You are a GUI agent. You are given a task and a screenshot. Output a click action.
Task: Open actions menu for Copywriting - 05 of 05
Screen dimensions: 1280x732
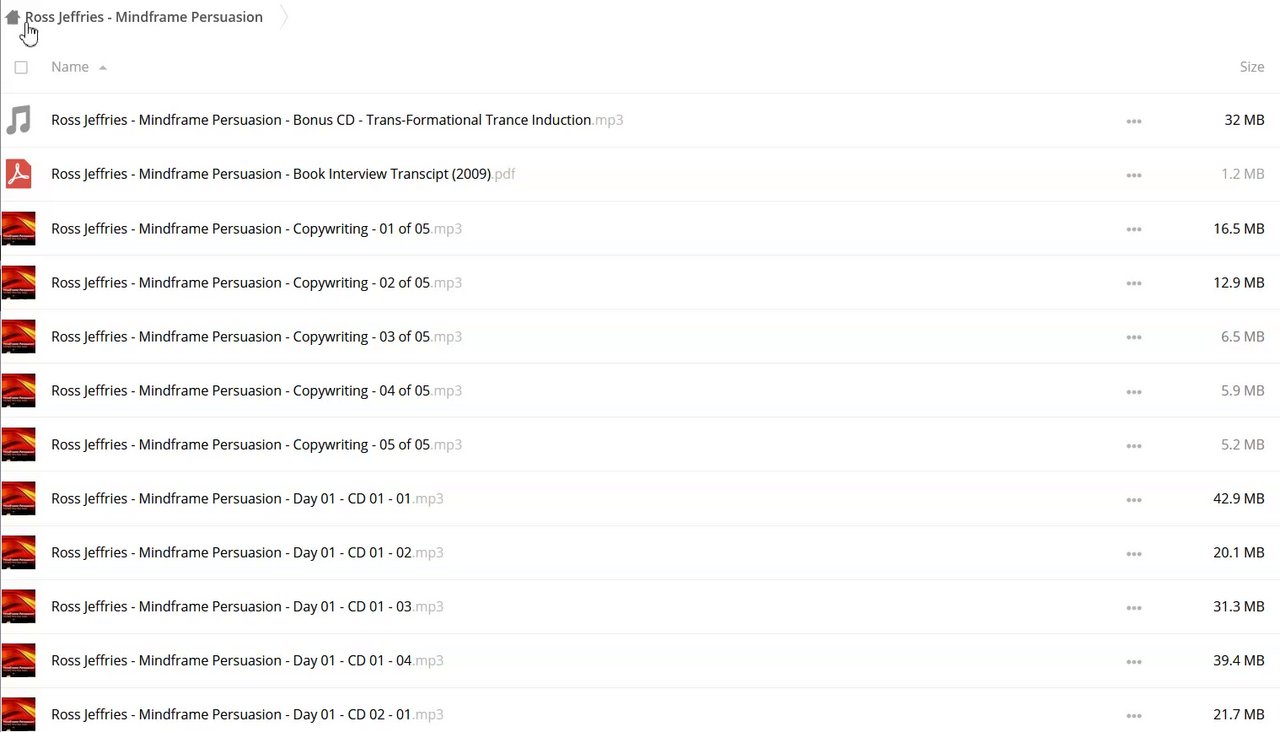click(1134, 445)
